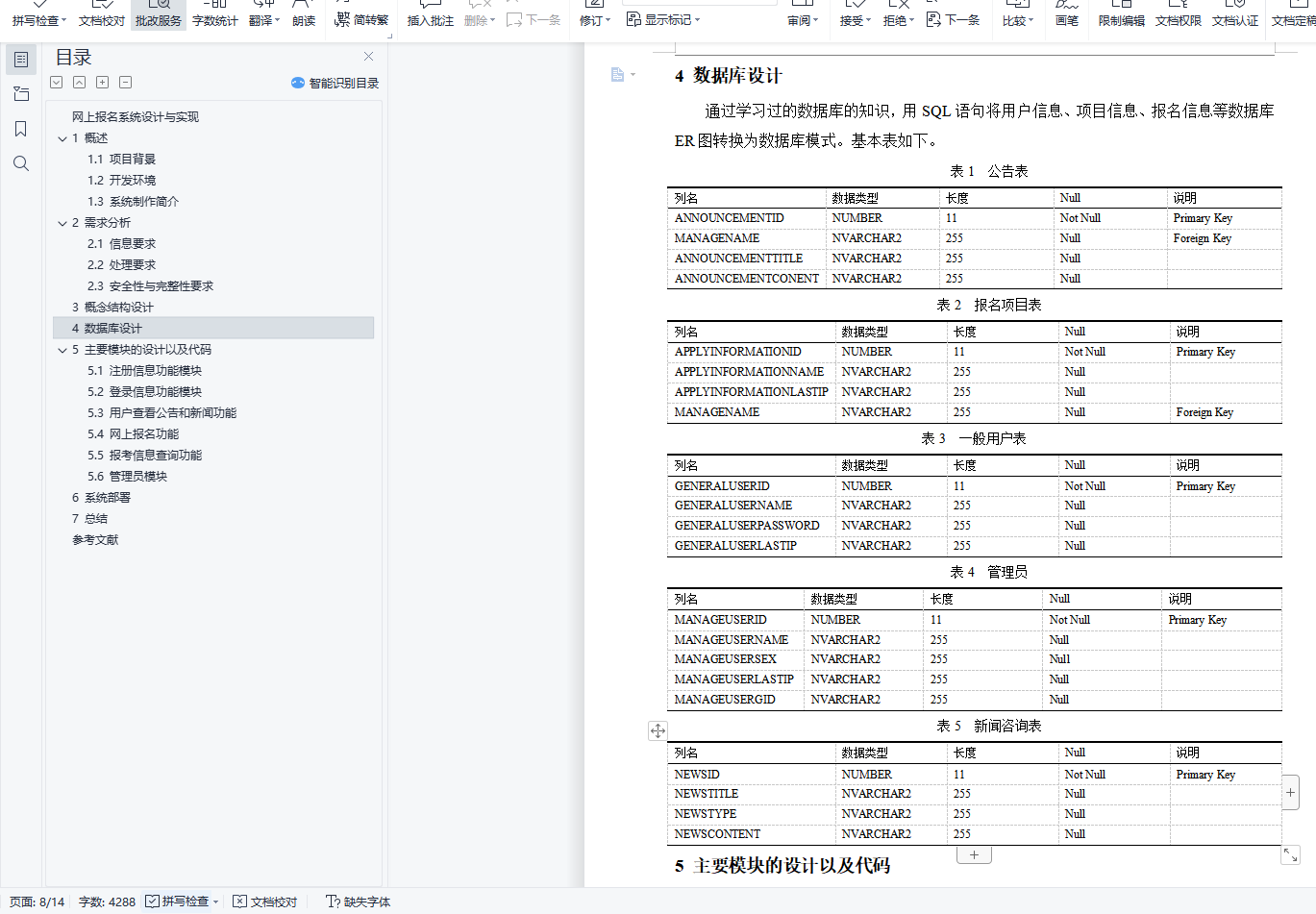Click the 文档认证 button

(x=1235, y=14)
